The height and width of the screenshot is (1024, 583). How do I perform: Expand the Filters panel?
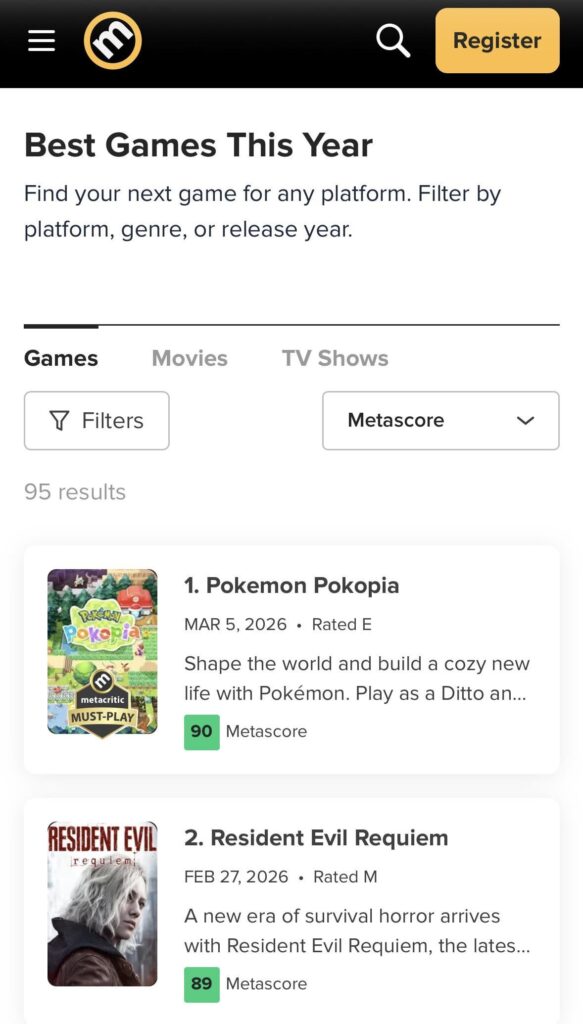96,420
